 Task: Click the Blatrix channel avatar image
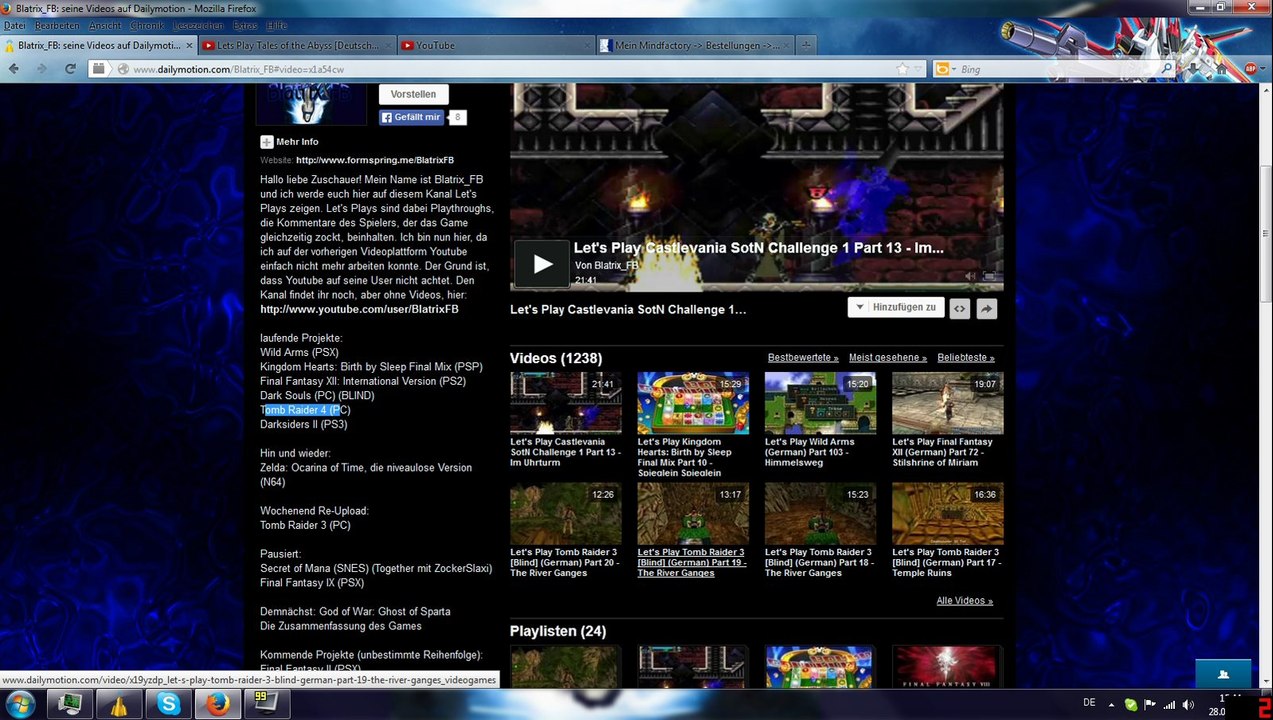coord(311,103)
